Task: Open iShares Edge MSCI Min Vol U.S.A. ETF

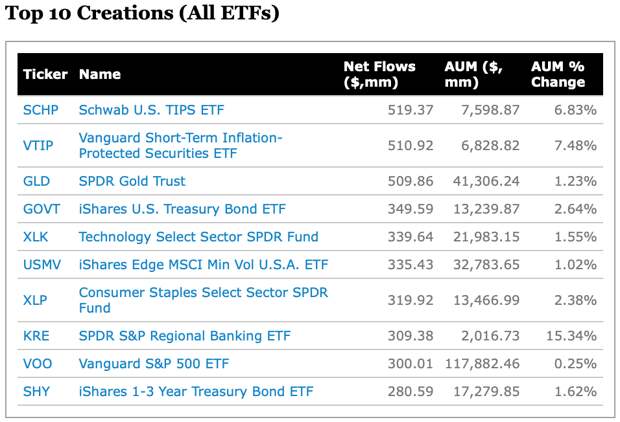Action: tap(203, 265)
